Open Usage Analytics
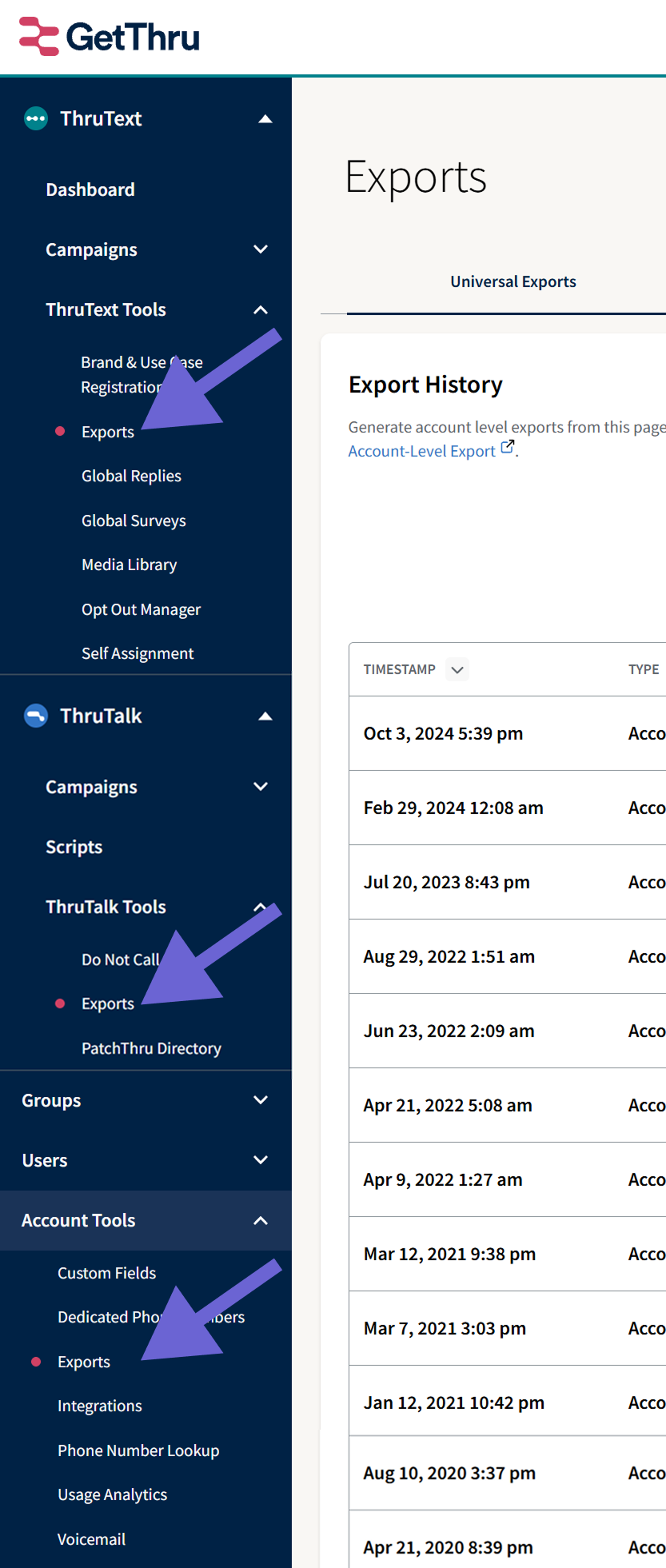The width and height of the screenshot is (666, 1568). pos(112,1494)
